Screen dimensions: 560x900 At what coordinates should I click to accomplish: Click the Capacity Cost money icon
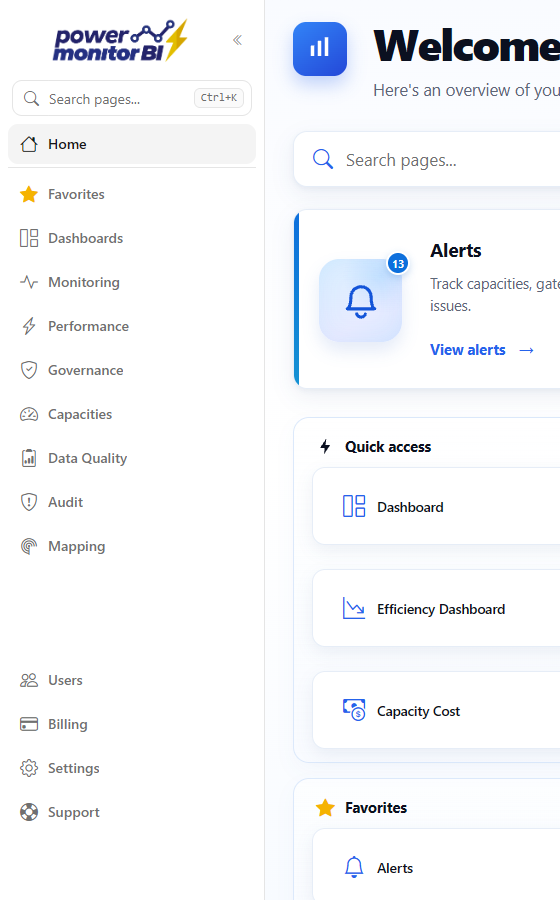click(x=353, y=710)
